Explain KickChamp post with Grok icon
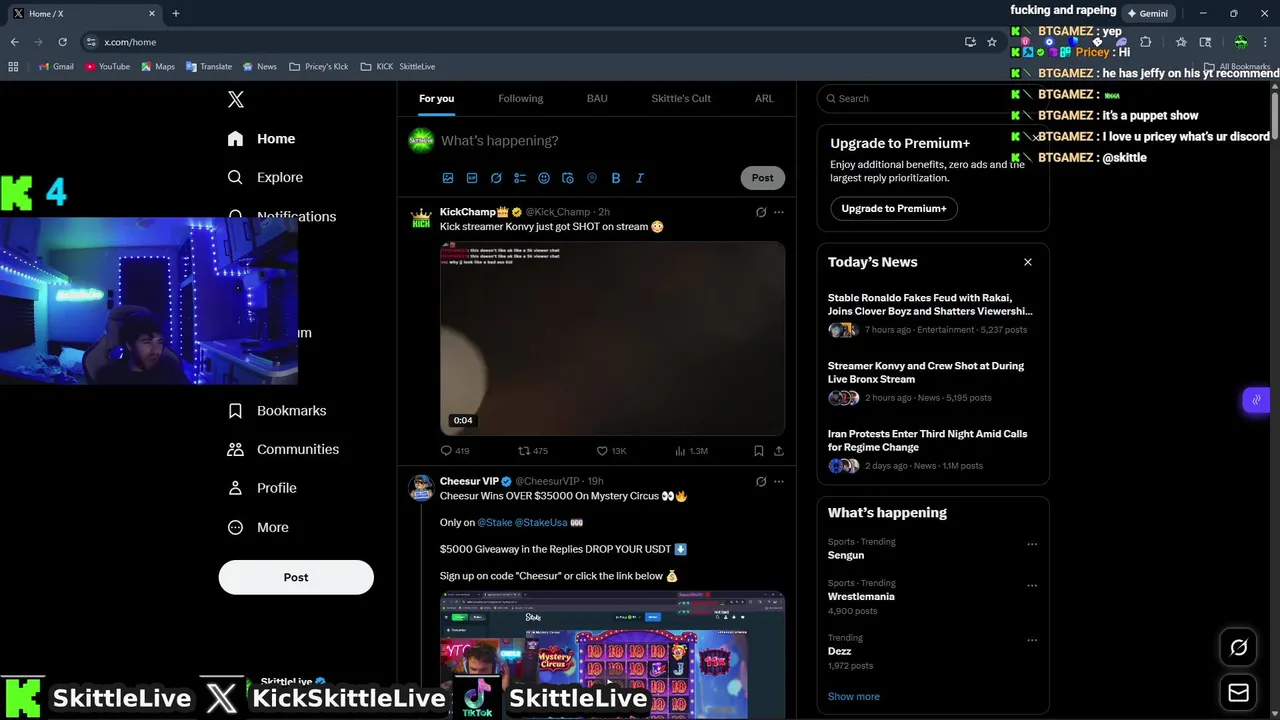The height and width of the screenshot is (720, 1280). click(761, 212)
